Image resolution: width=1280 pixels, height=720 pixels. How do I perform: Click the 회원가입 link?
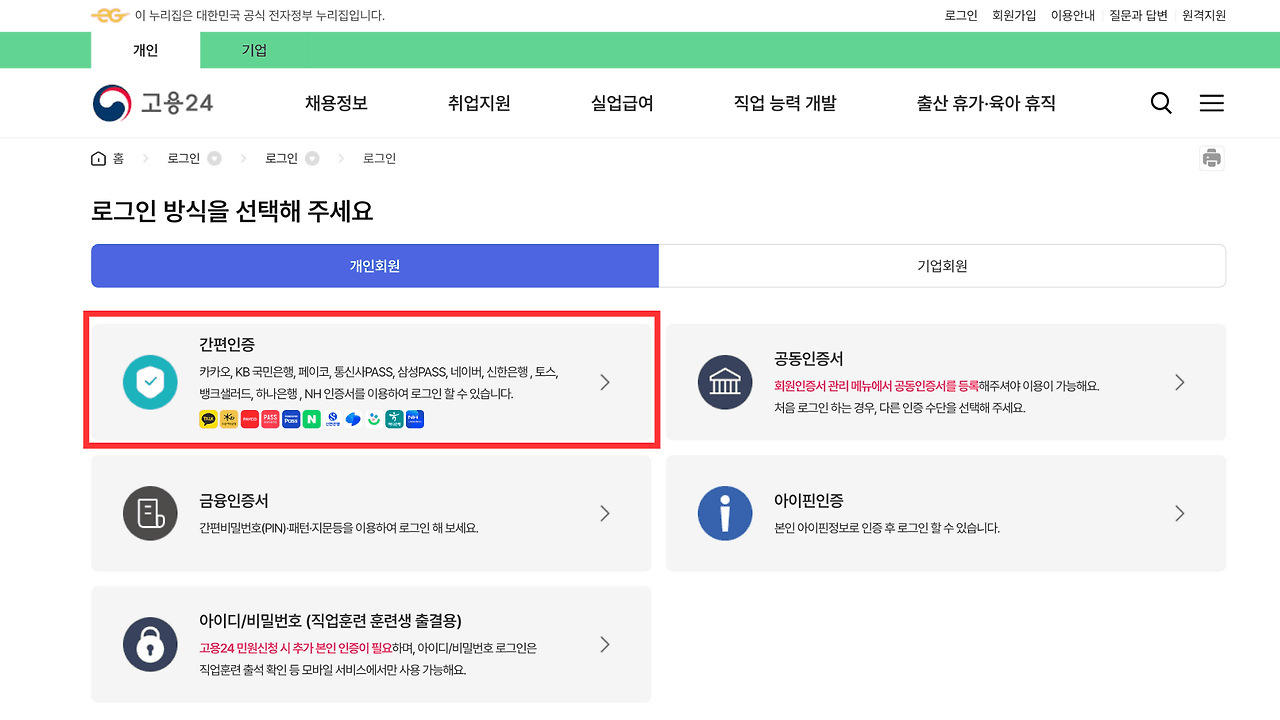click(x=1014, y=15)
